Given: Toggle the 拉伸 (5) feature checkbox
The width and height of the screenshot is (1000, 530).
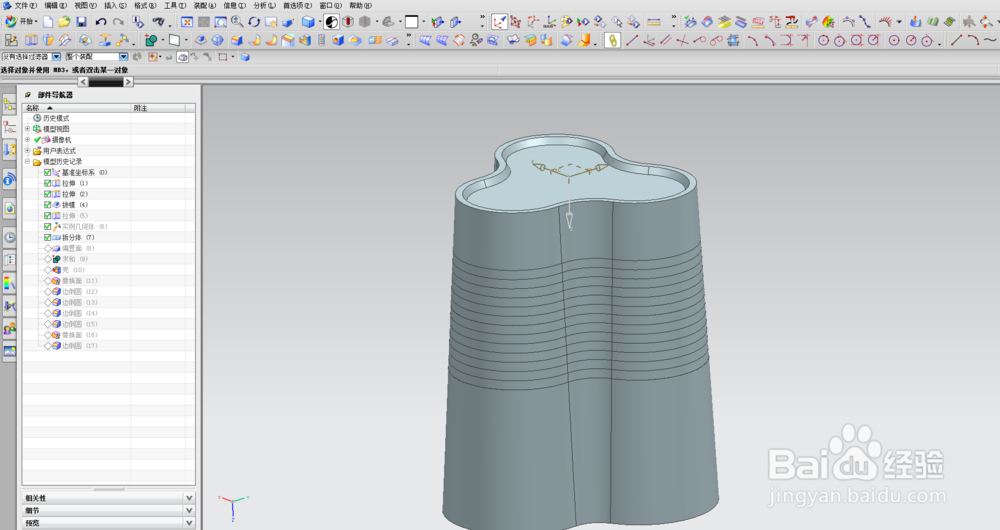Looking at the screenshot, I should pyautogui.click(x=47, y=216).
